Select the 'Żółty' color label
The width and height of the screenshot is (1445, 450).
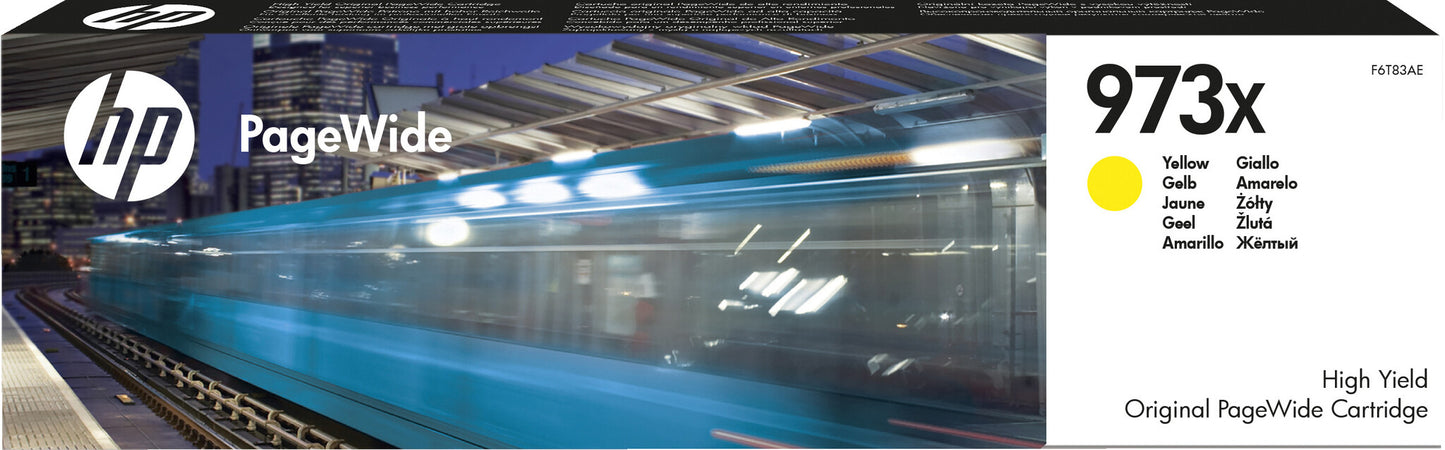point(1254,203)
